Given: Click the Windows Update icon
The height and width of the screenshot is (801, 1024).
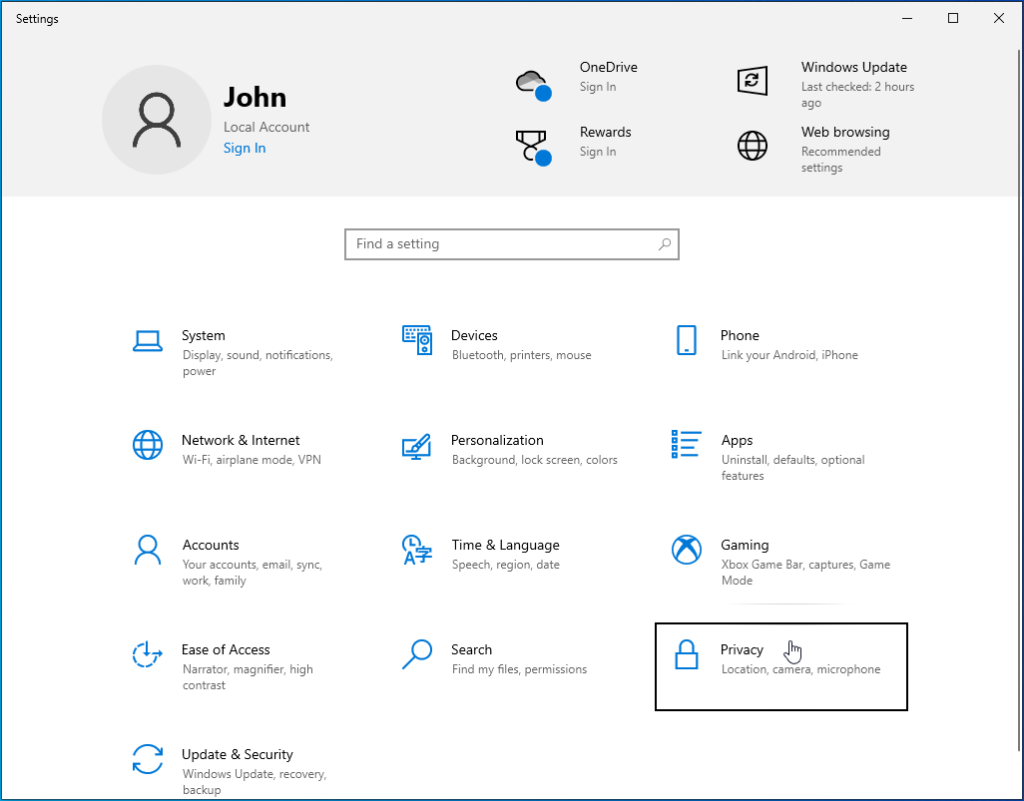Looking at the screenshot, I should [x=752, y=80].
